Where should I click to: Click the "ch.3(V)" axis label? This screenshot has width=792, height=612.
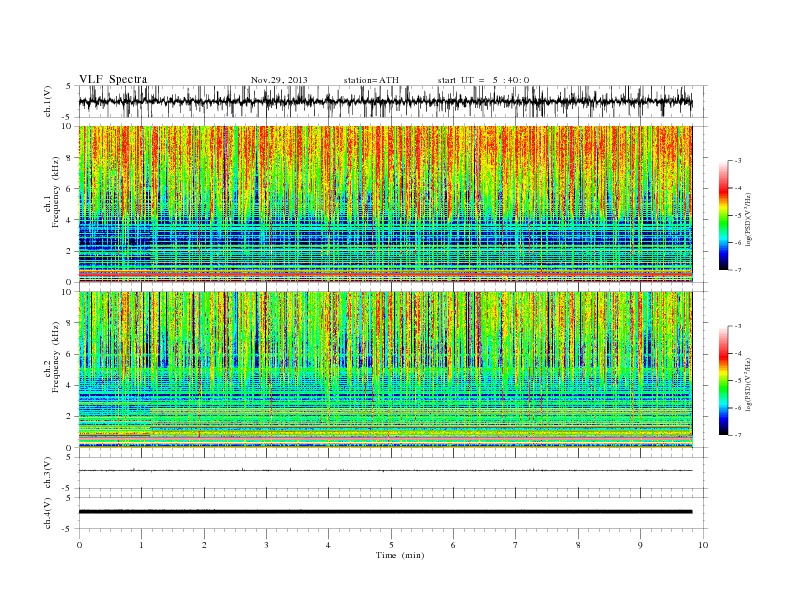[x=48, y=473]
